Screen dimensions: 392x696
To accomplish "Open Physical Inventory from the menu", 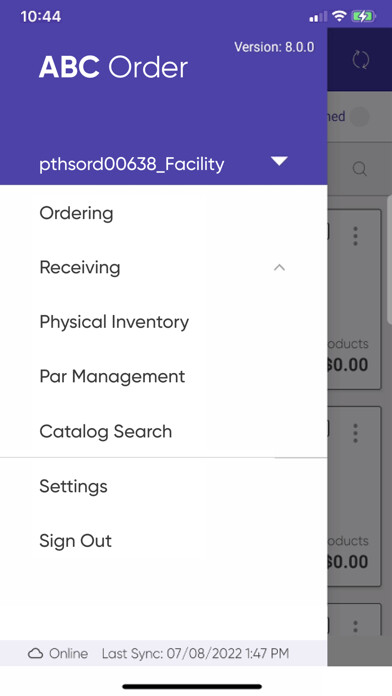I will (114, 322).
